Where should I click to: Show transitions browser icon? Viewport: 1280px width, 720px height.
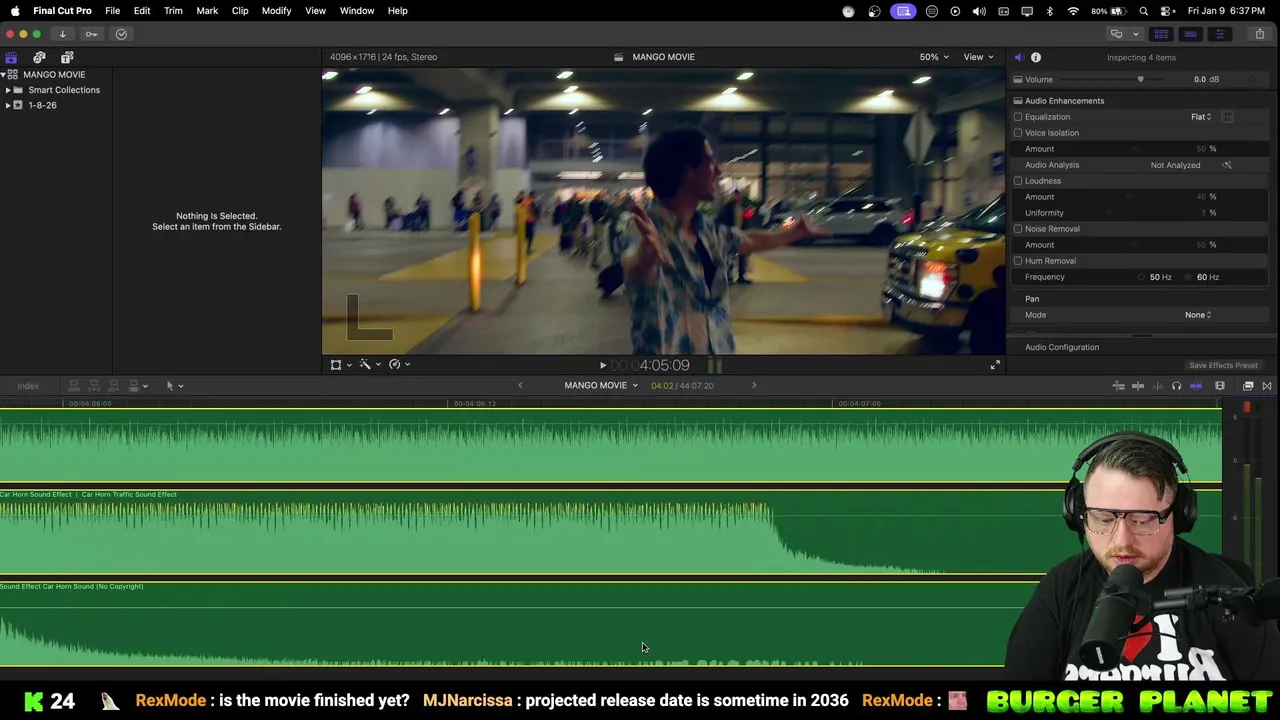click(1267, 386)
